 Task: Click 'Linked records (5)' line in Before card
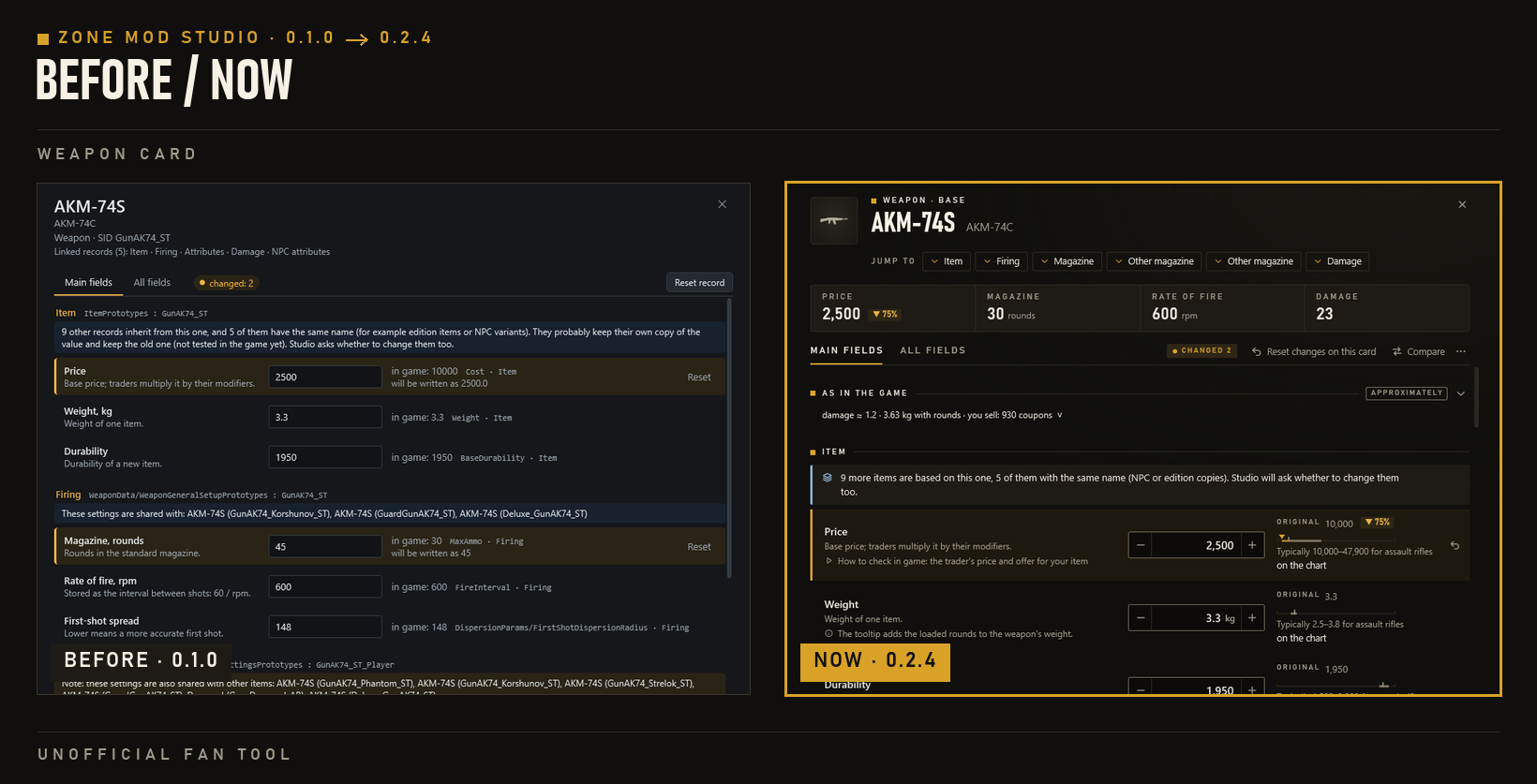click(192, 252)
